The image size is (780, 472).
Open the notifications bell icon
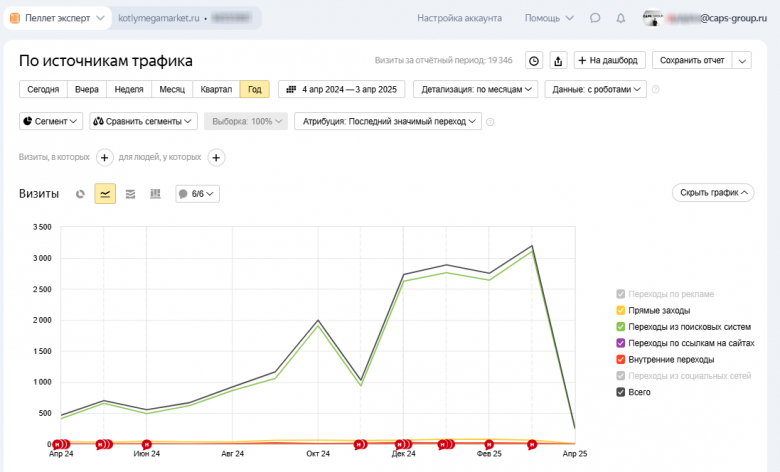coord(621,18)
